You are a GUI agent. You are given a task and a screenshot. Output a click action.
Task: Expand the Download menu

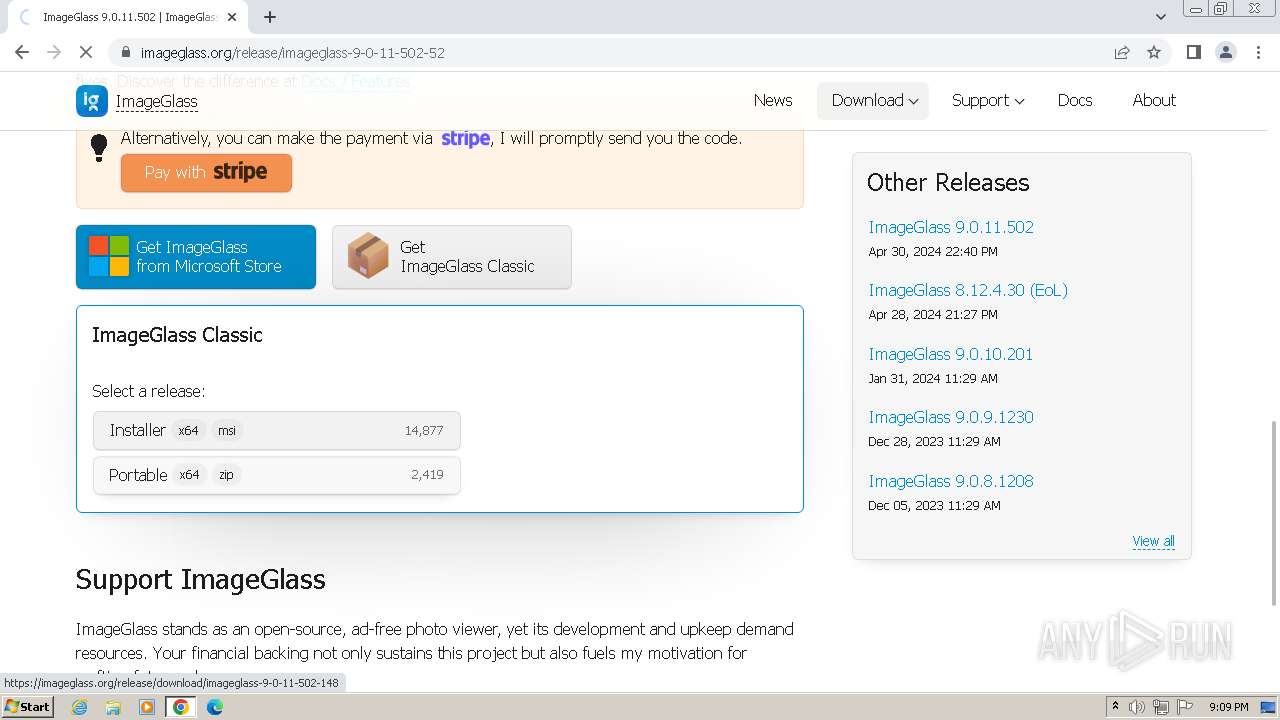(x=873, y=100)
